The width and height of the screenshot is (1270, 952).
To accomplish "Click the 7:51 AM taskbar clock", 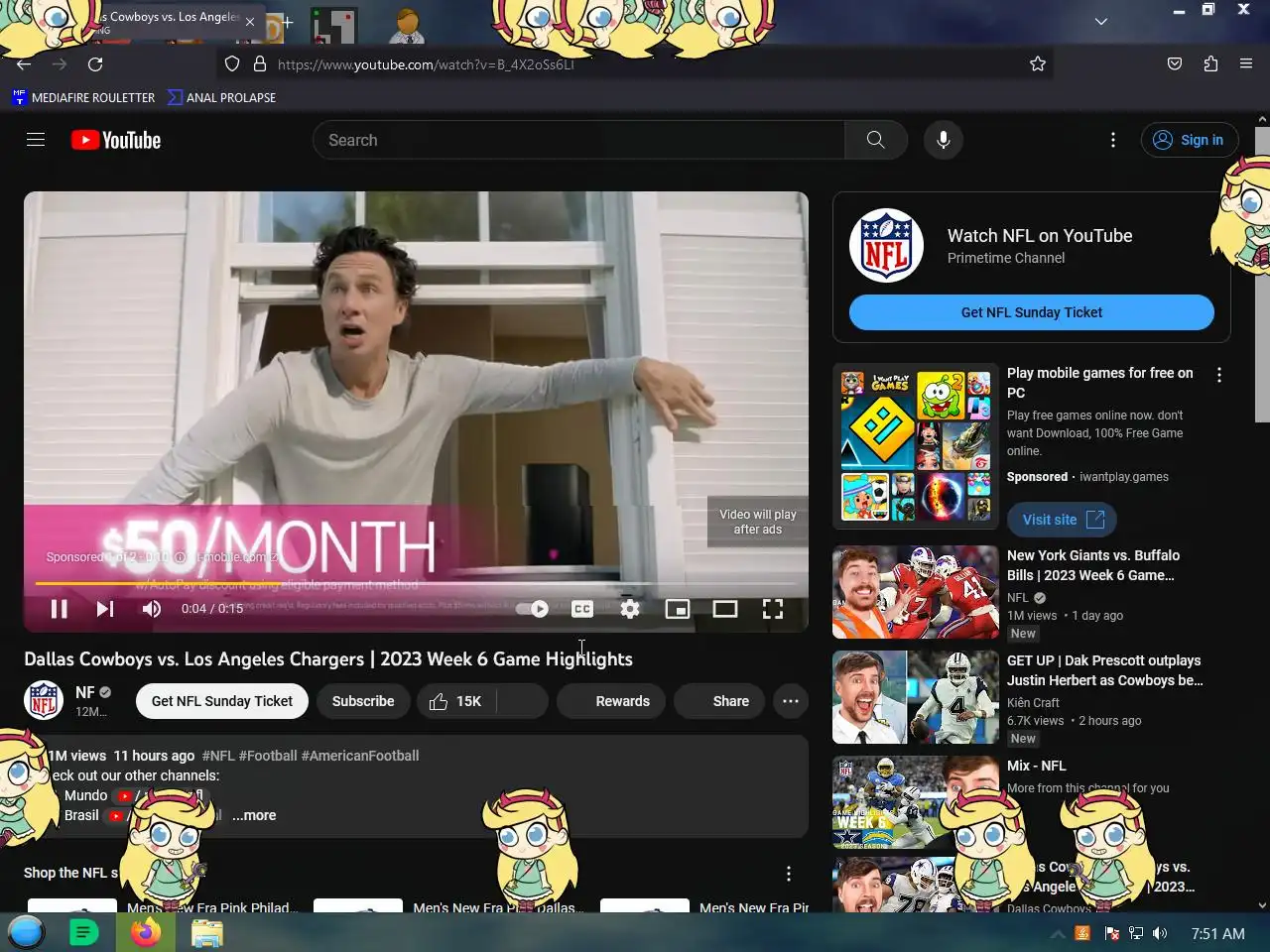I will coord(1217,933).
